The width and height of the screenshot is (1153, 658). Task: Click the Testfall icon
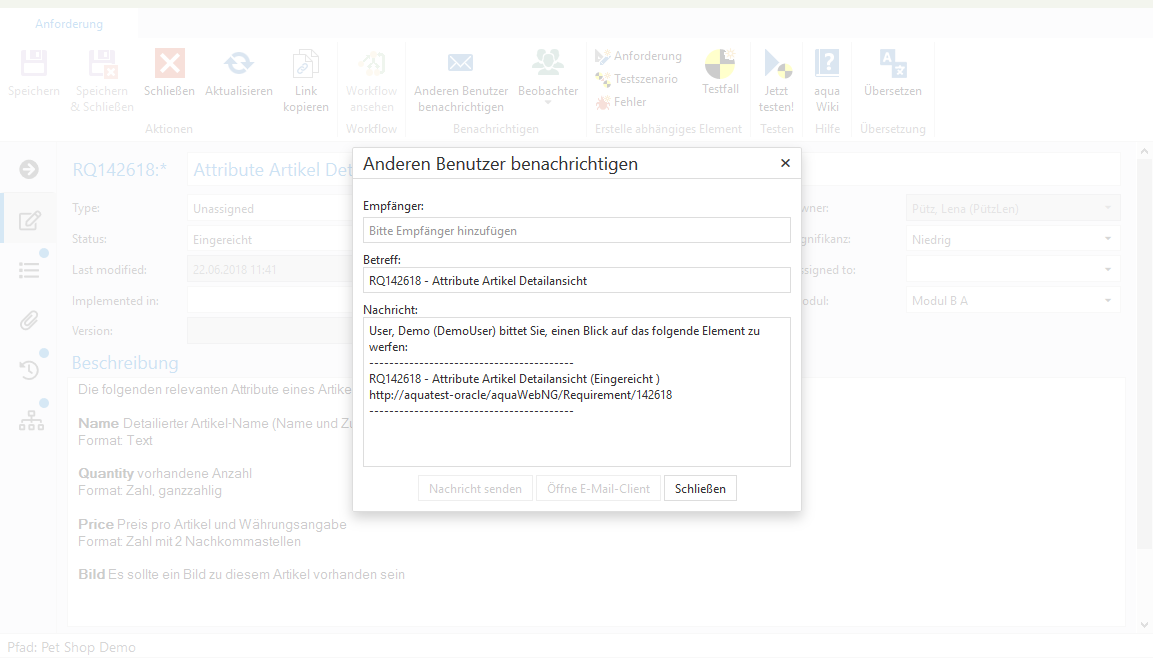[x=720, y=66]
